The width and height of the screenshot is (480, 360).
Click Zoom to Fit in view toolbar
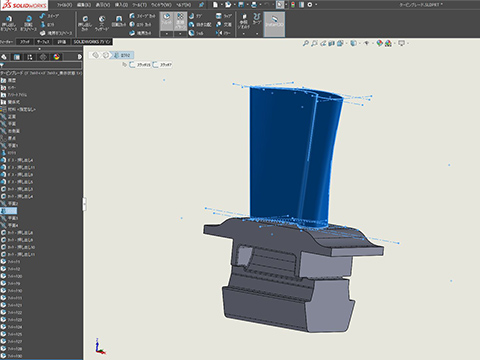(306, 43)
